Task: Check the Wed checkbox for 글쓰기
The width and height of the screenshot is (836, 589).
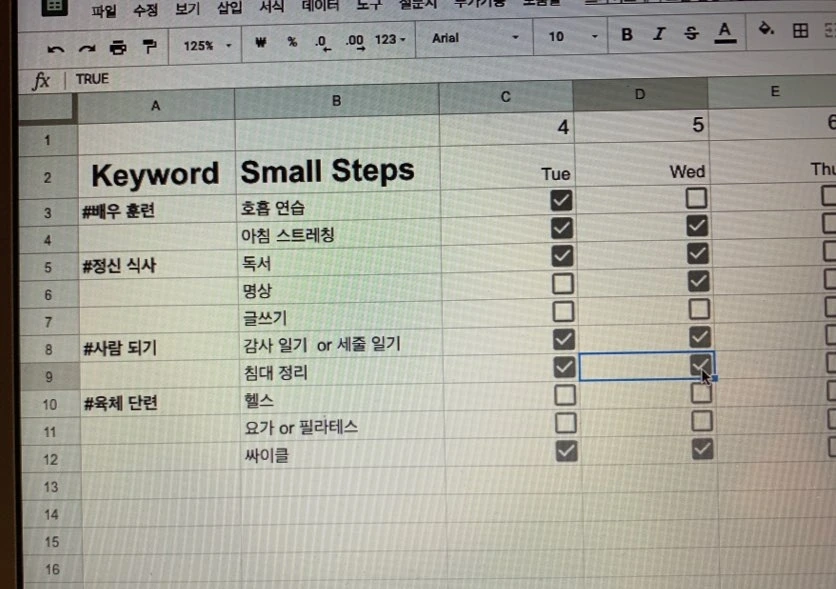Action: pyautogui.click(x=701, y=309)
